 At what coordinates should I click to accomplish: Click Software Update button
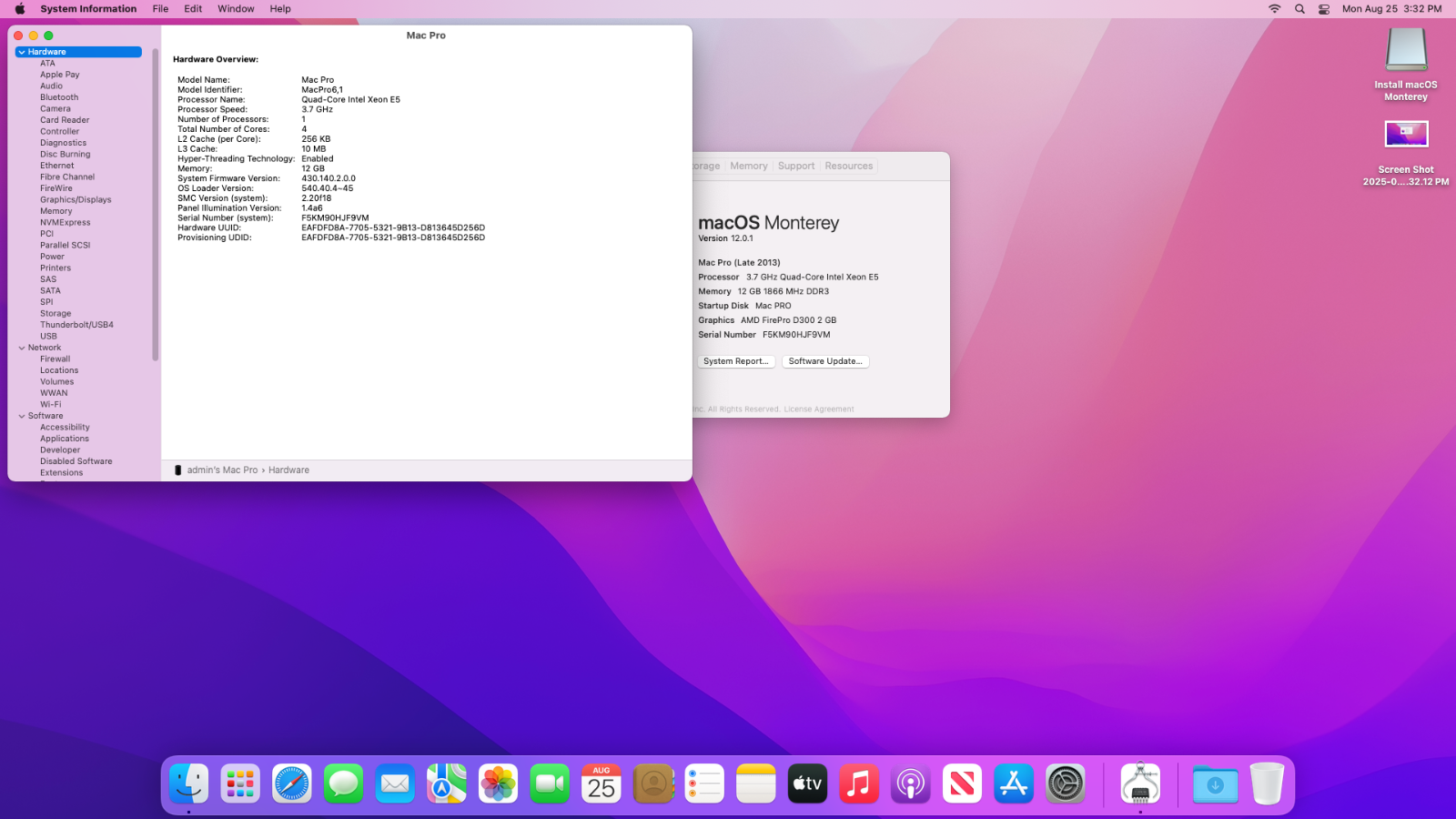(825, 361)
